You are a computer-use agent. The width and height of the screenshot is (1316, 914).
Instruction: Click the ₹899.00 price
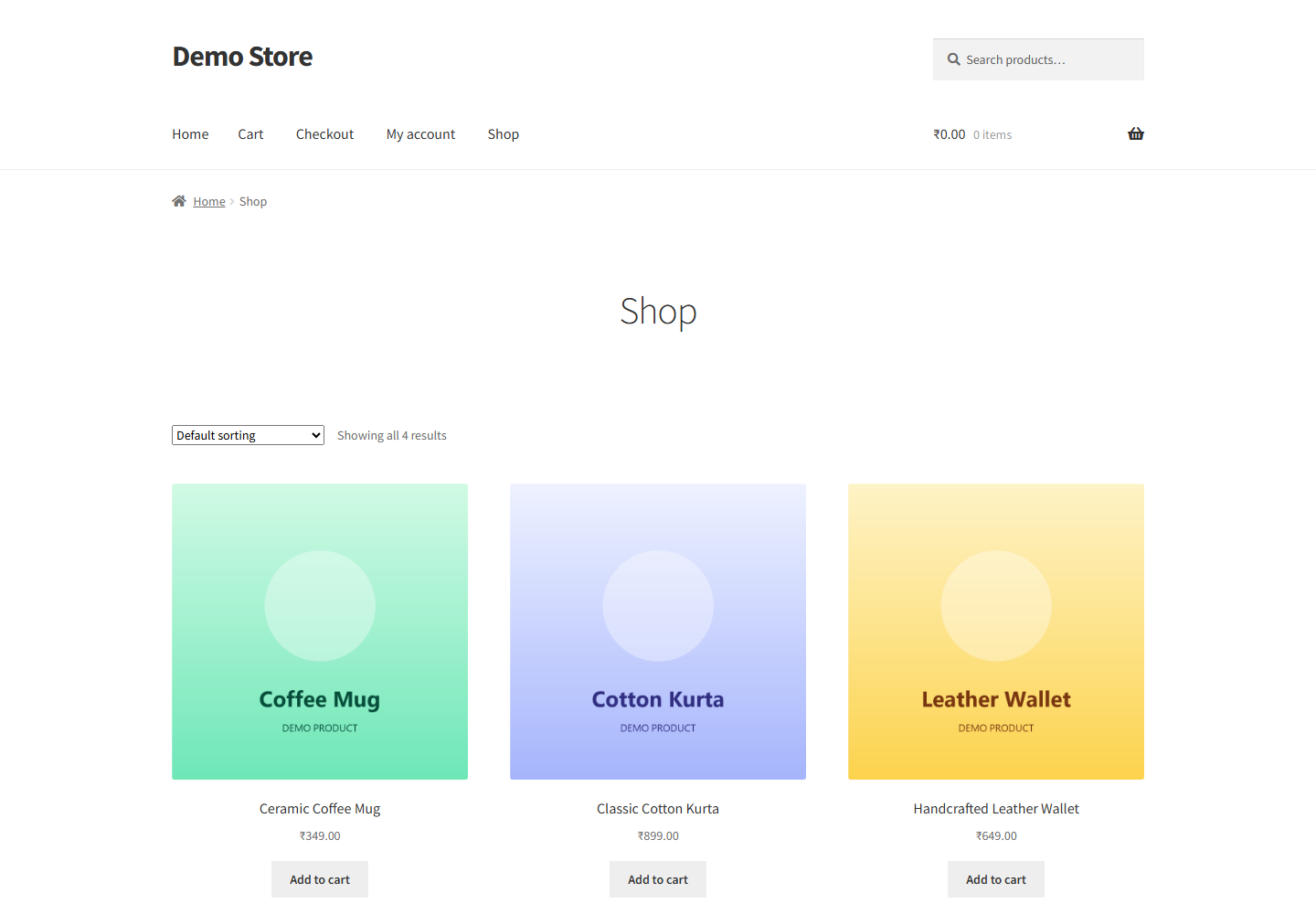click(658, 836)
